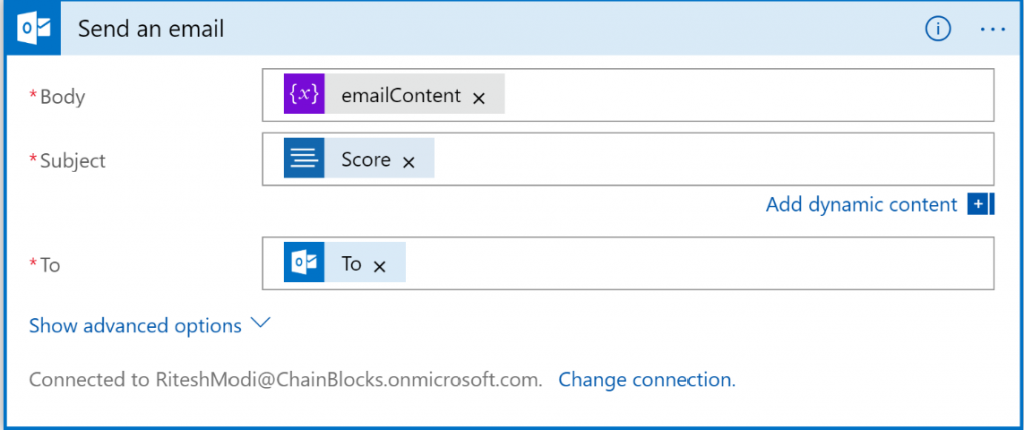The image size is (1024, 430).
Task: Remove the Score token from Subject
Action: (408, 162)
